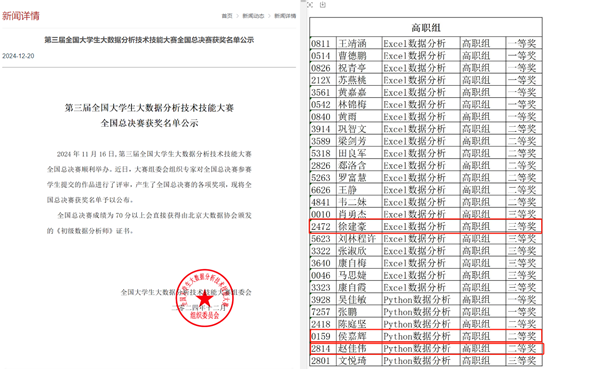Image resolution: width=600 pixels, height=369 pixels.
Task: Click the ID cell 212X
Action: [323, 80]
